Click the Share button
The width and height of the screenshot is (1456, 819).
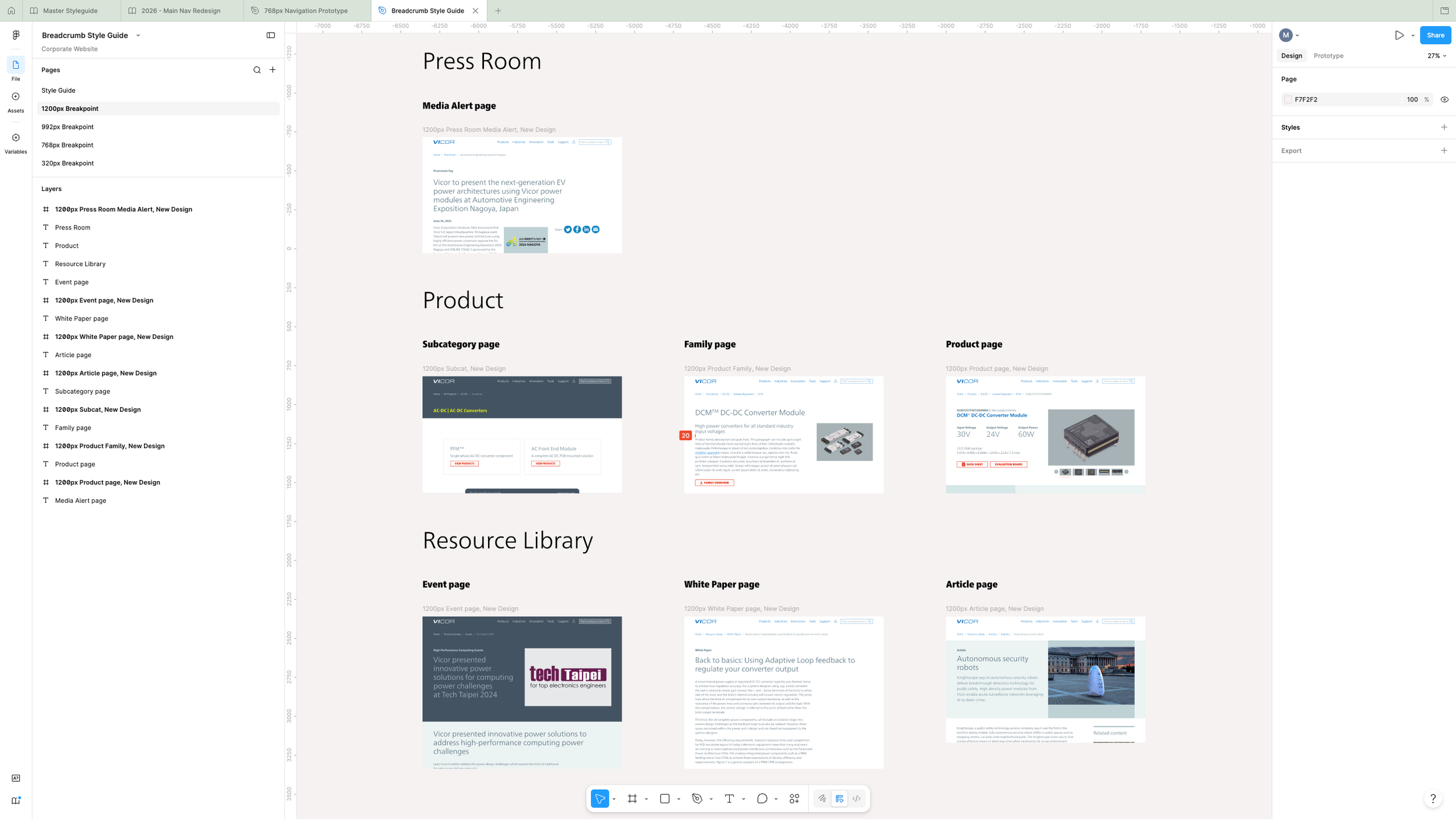point(1435,35)
